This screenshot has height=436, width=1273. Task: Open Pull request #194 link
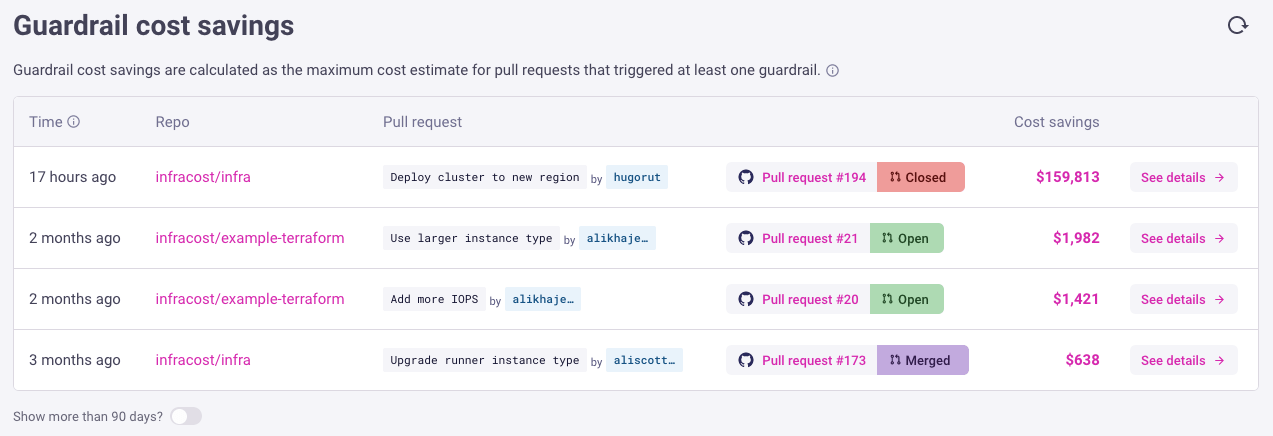tap(814, 177)
